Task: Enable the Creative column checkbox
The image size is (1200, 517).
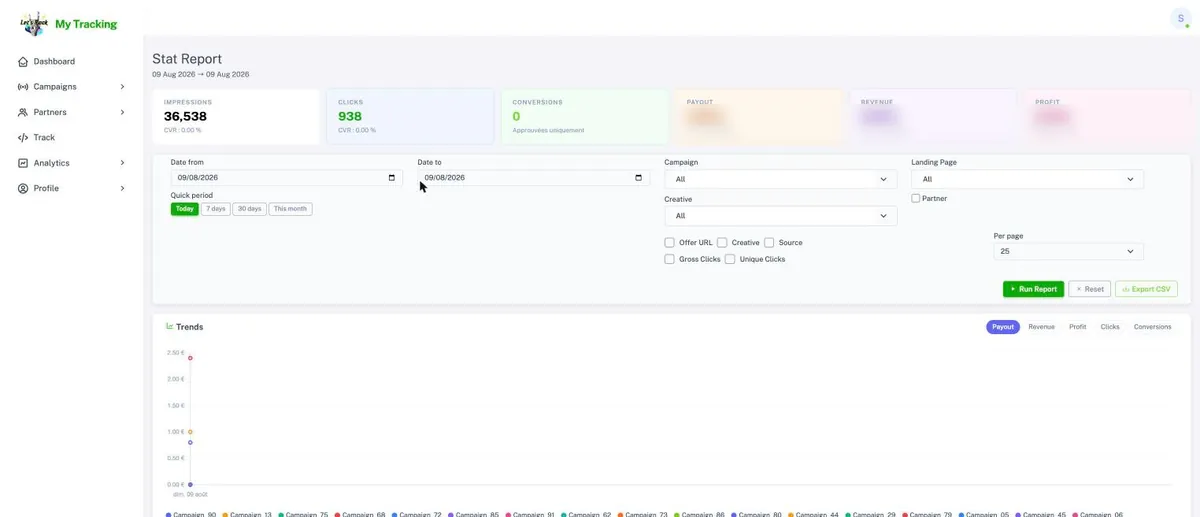Action: tap(722, 243)
